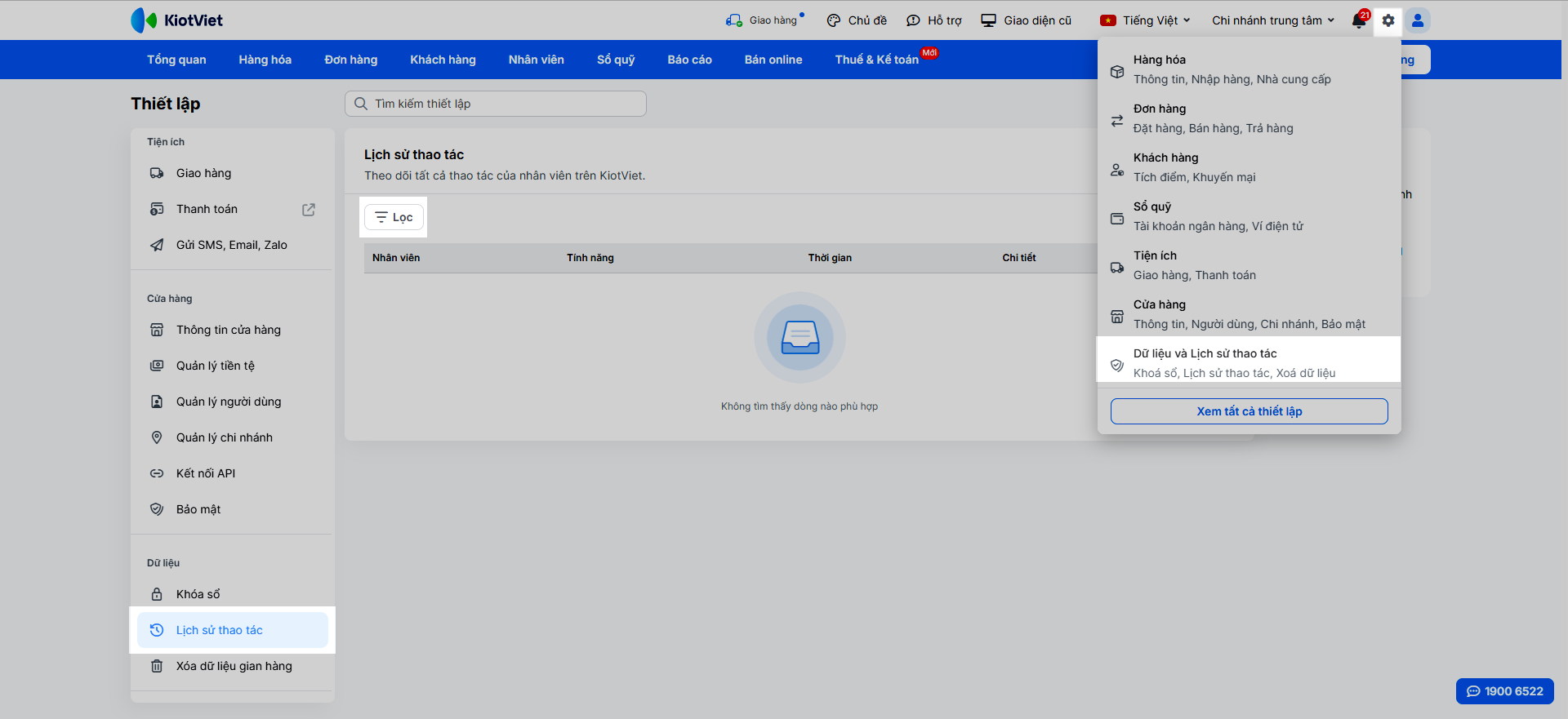Click the Thông tin cửa hàng store icon
Image resolution: width=1568 pixels, height=719 pixels.
pos(157,330)
